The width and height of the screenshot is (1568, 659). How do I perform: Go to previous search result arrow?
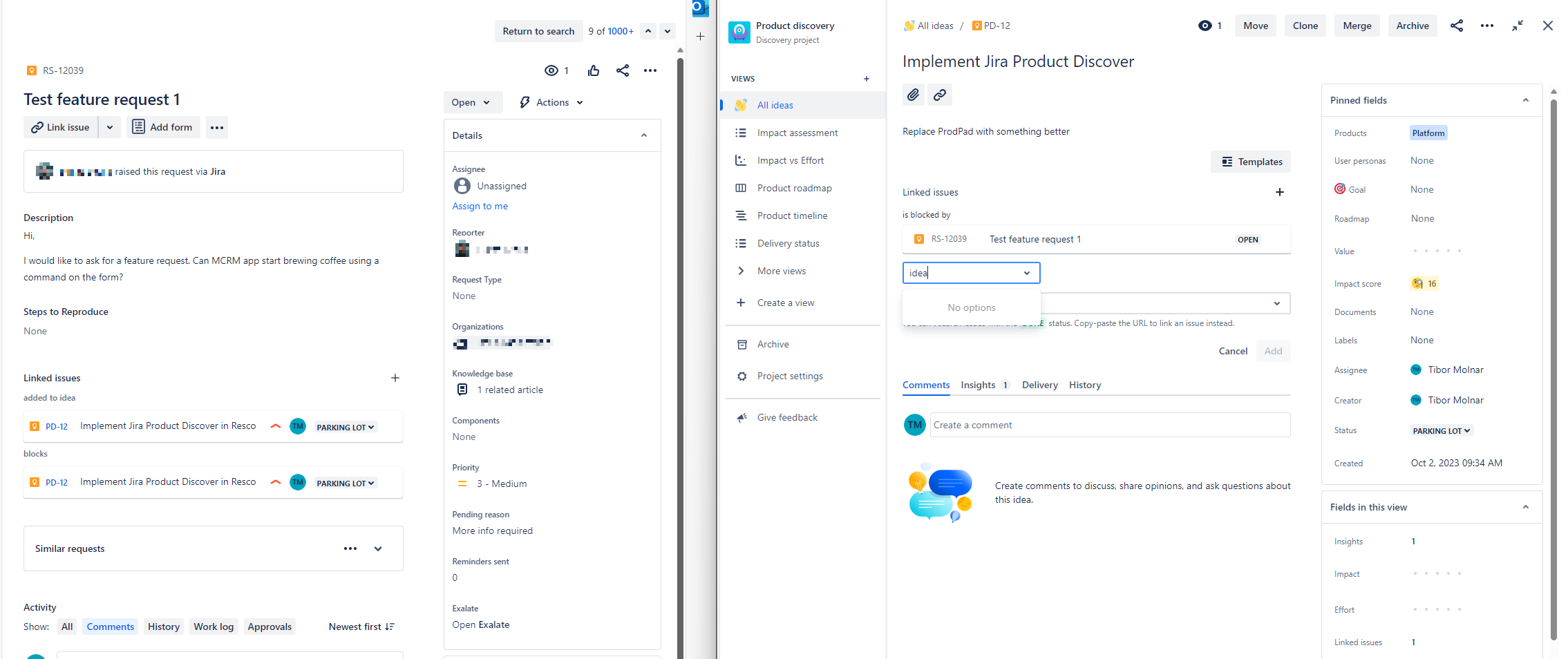pos(648,31)
